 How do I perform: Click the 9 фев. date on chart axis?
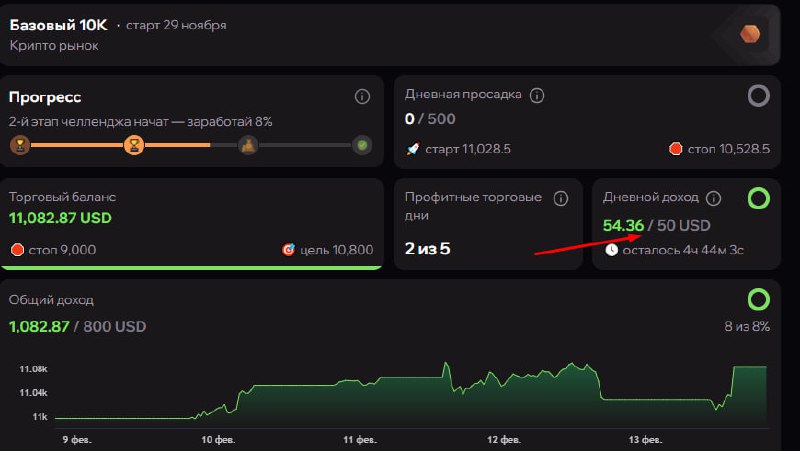(x=77, y=439)
